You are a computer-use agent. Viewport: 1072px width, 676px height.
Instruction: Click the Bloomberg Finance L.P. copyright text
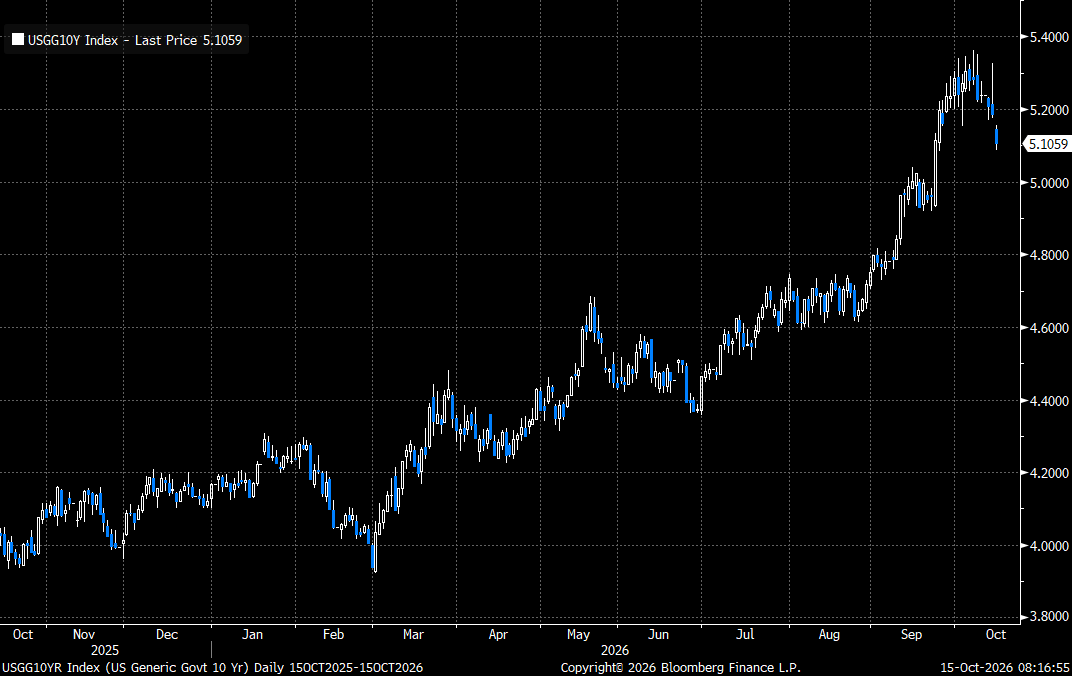[680, 668]
